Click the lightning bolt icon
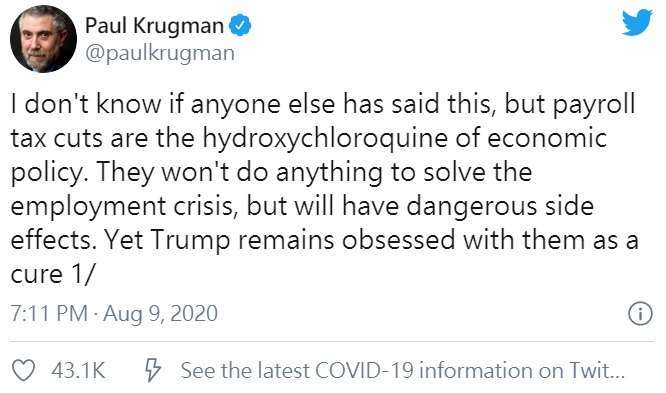Viewport: 666px width, 393px height. pyautogui.click(x=152, y=370)
